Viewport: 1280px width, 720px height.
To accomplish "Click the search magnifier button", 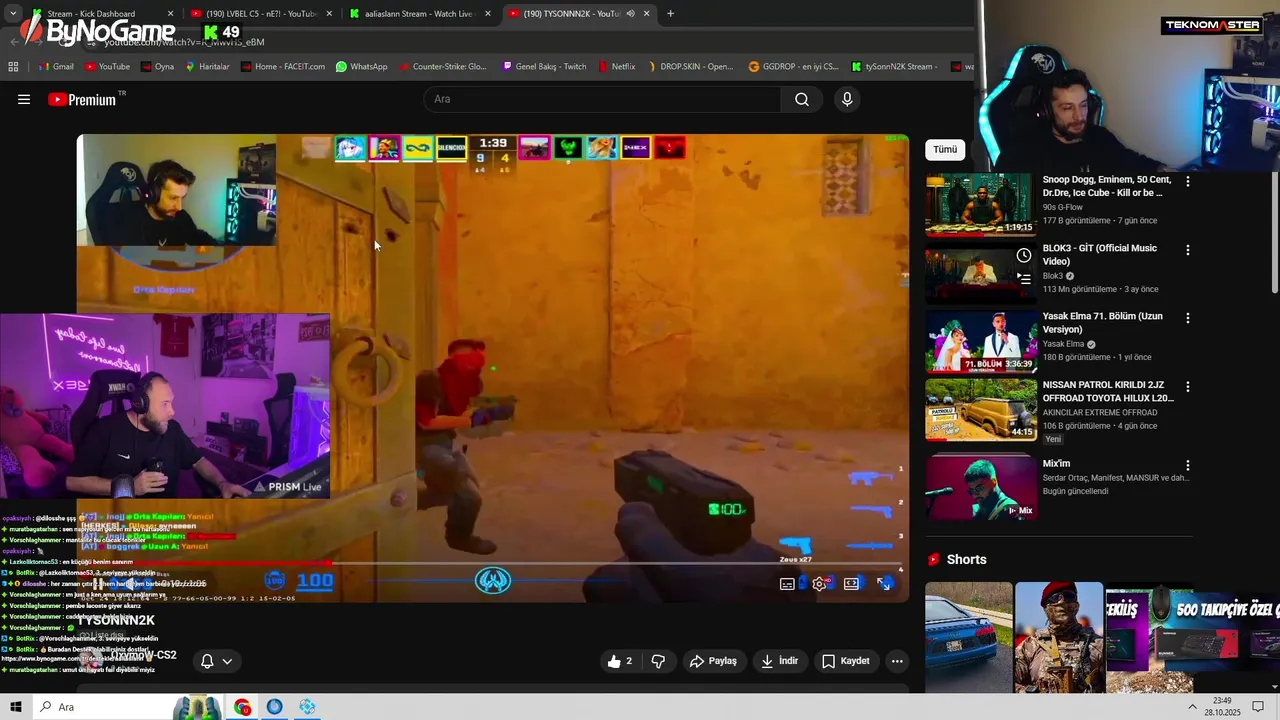I will (x=802, y=99).
